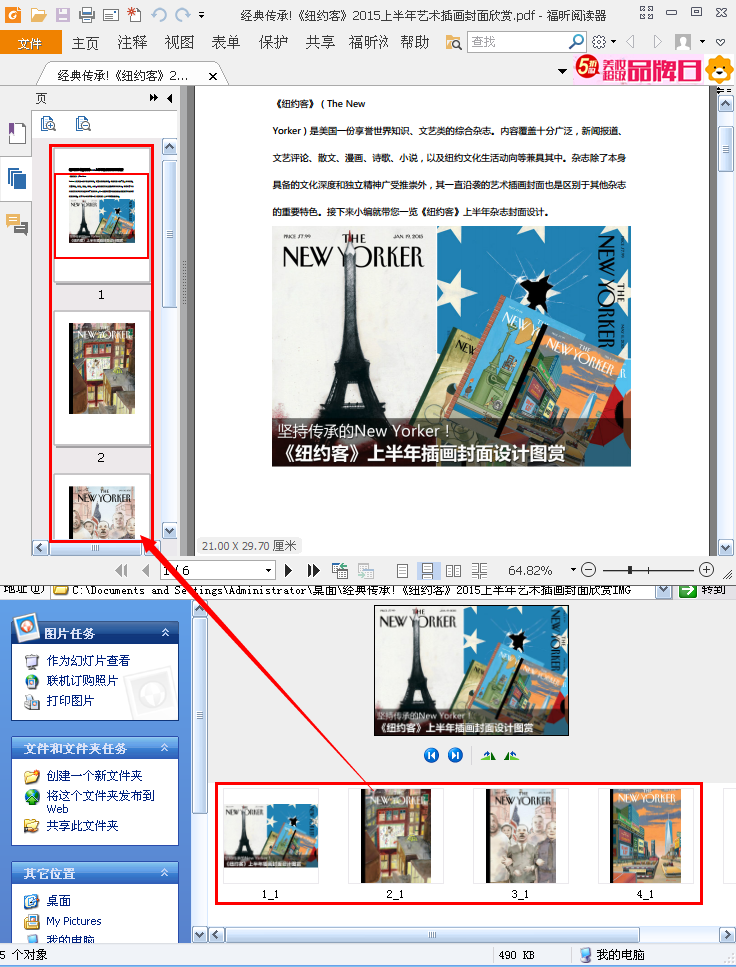Screen dimensions: 736x967
Task: Collapse the 文件和文件夹任务 section
Action: click(x=165, y=747)
